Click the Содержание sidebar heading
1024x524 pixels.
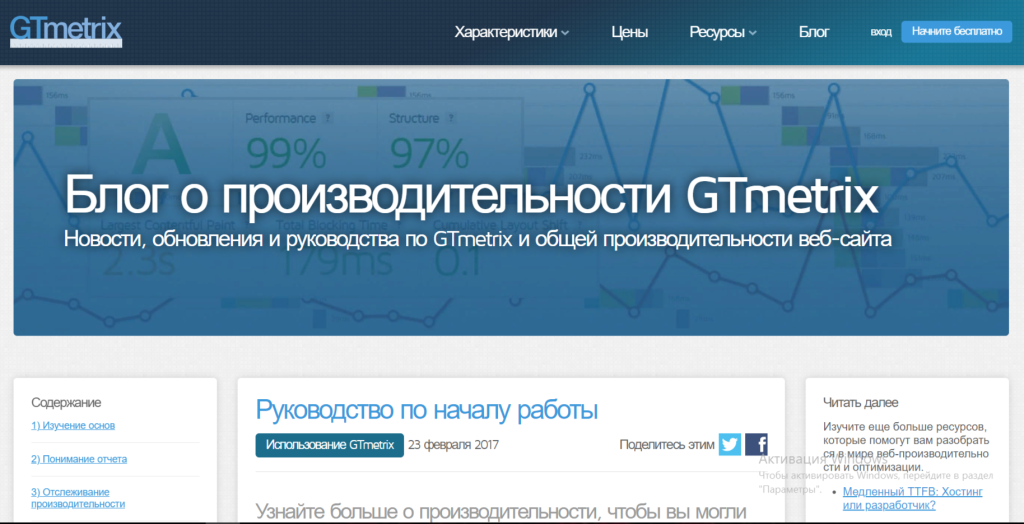click(66, 402)
